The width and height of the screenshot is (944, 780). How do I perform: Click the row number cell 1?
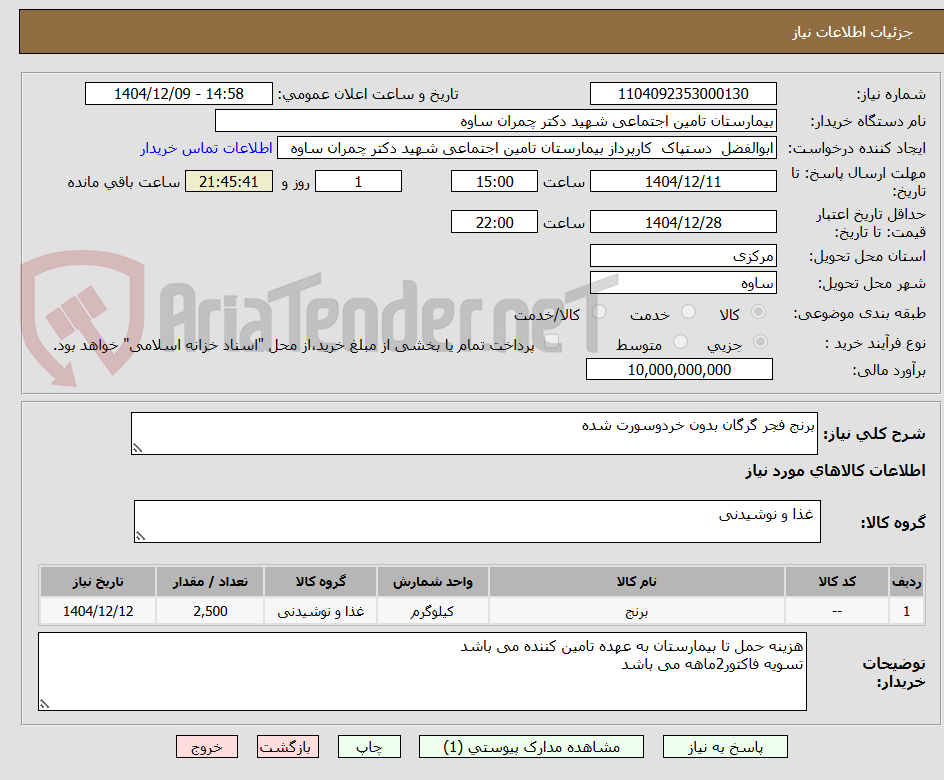point(906,611)
